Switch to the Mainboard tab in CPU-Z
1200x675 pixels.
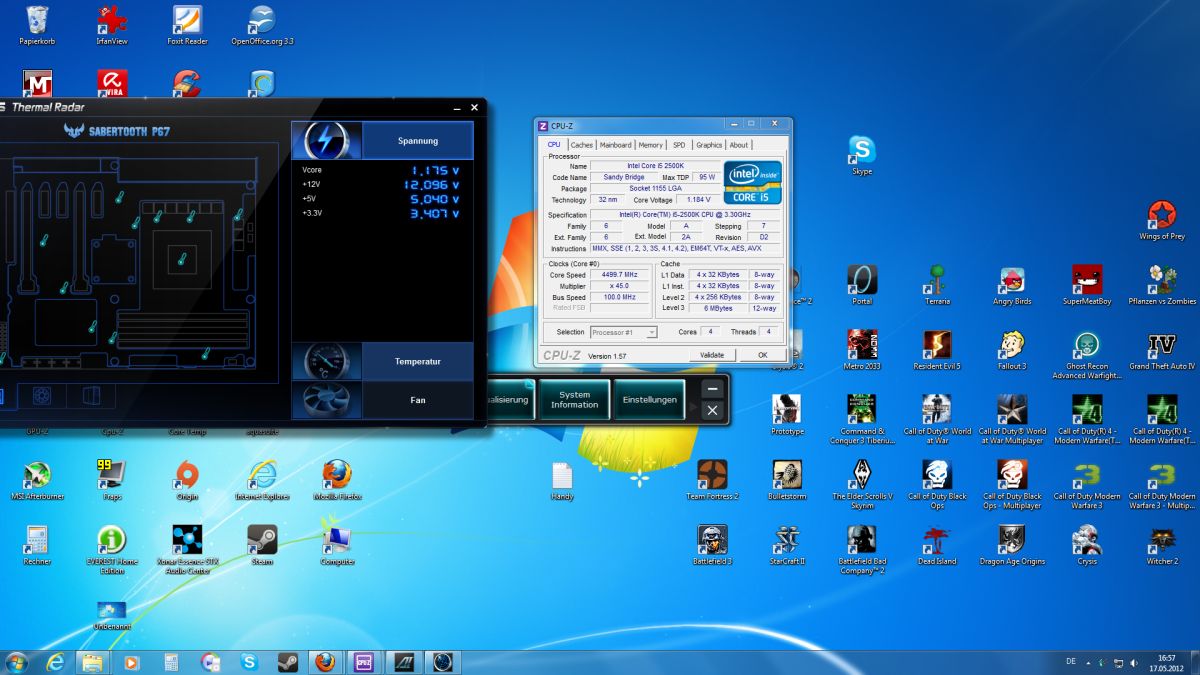click(615, 145)
